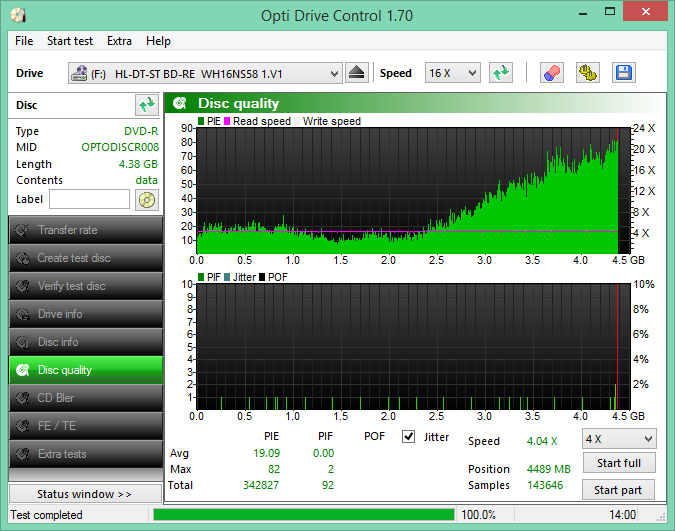Click the PIE total 342827
Viewport: 675px width, 531px height.
[261, 485]
